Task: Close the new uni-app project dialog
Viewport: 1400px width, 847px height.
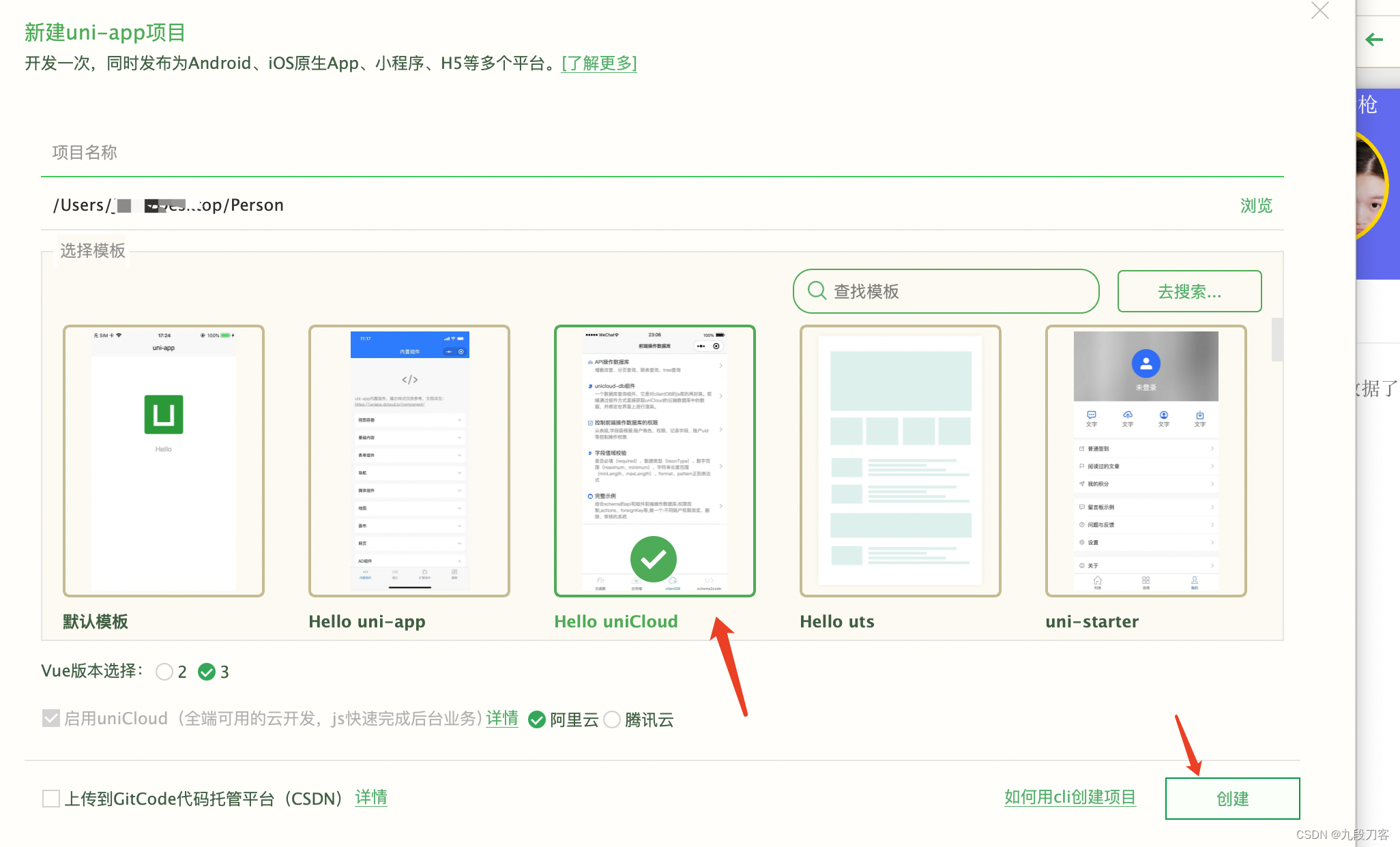Action: [x=1320, y=11]
